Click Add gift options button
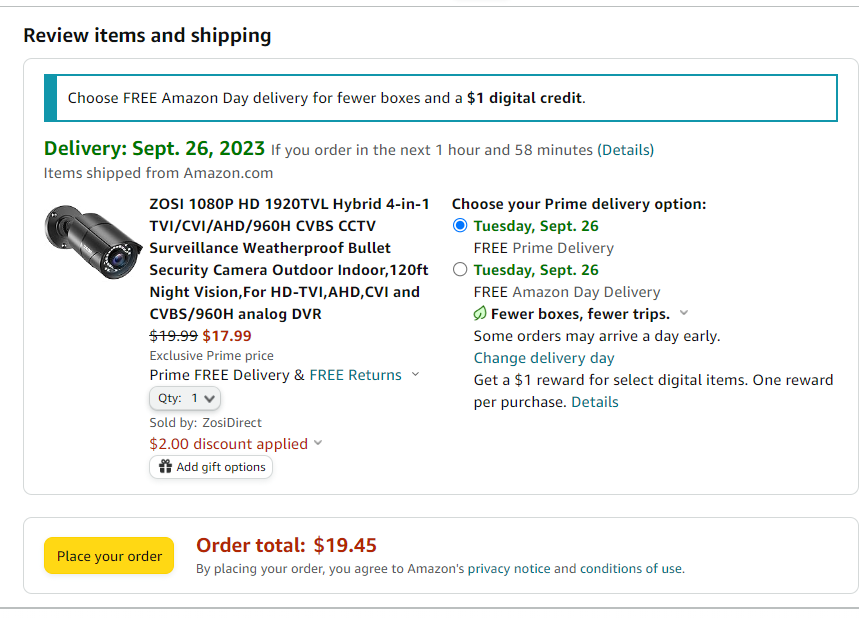Viewport: 867px width, 619px height. pyautogui.click(x=211, y=467)
